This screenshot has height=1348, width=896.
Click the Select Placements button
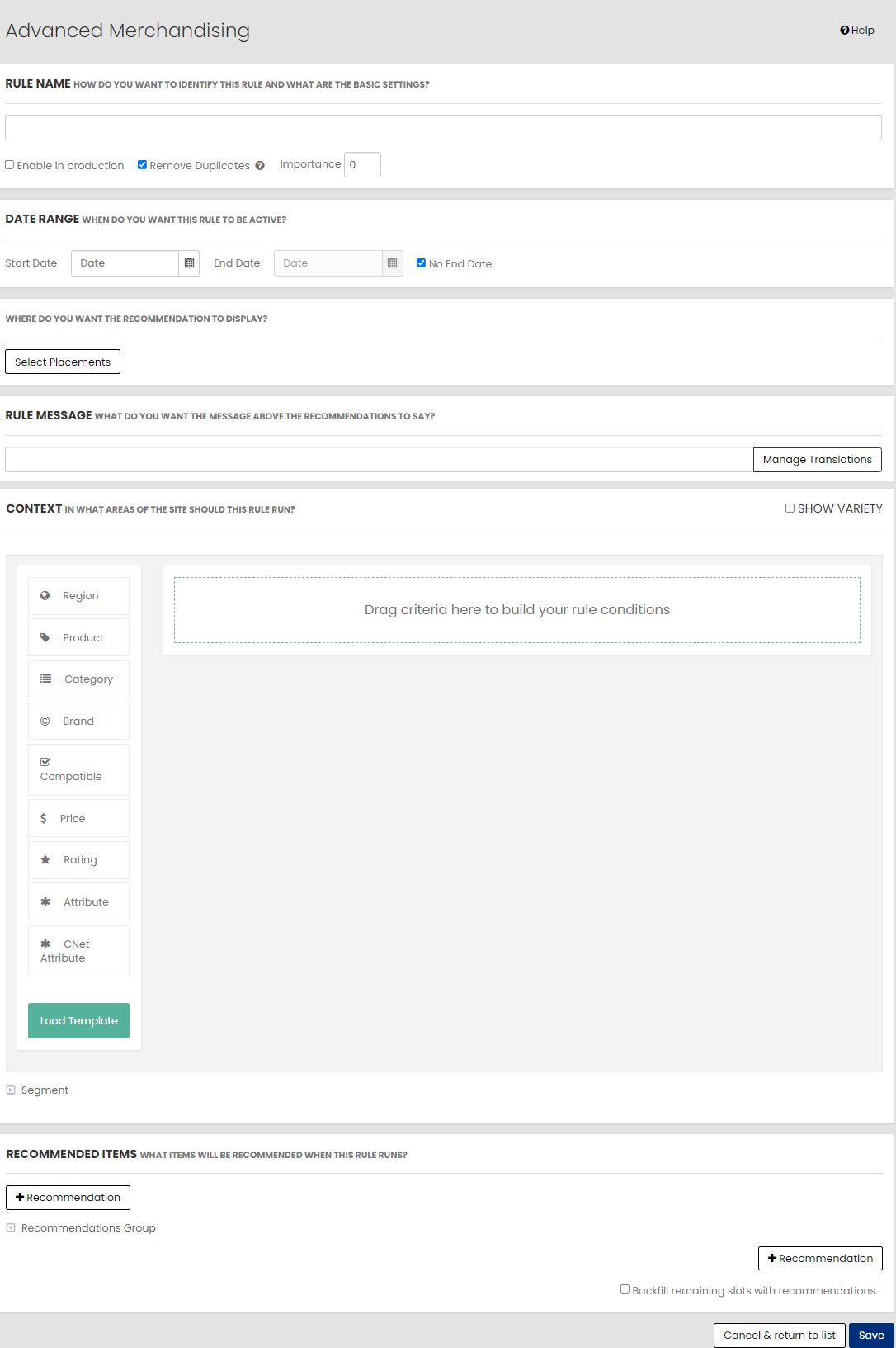tap(63, 362)
